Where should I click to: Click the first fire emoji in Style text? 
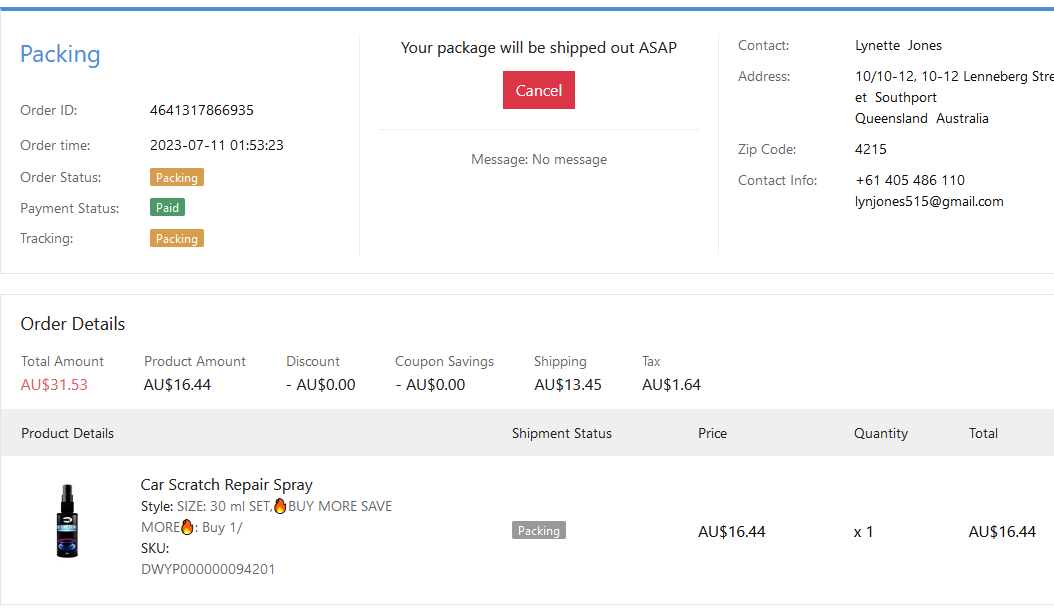[x=280, y=506]
